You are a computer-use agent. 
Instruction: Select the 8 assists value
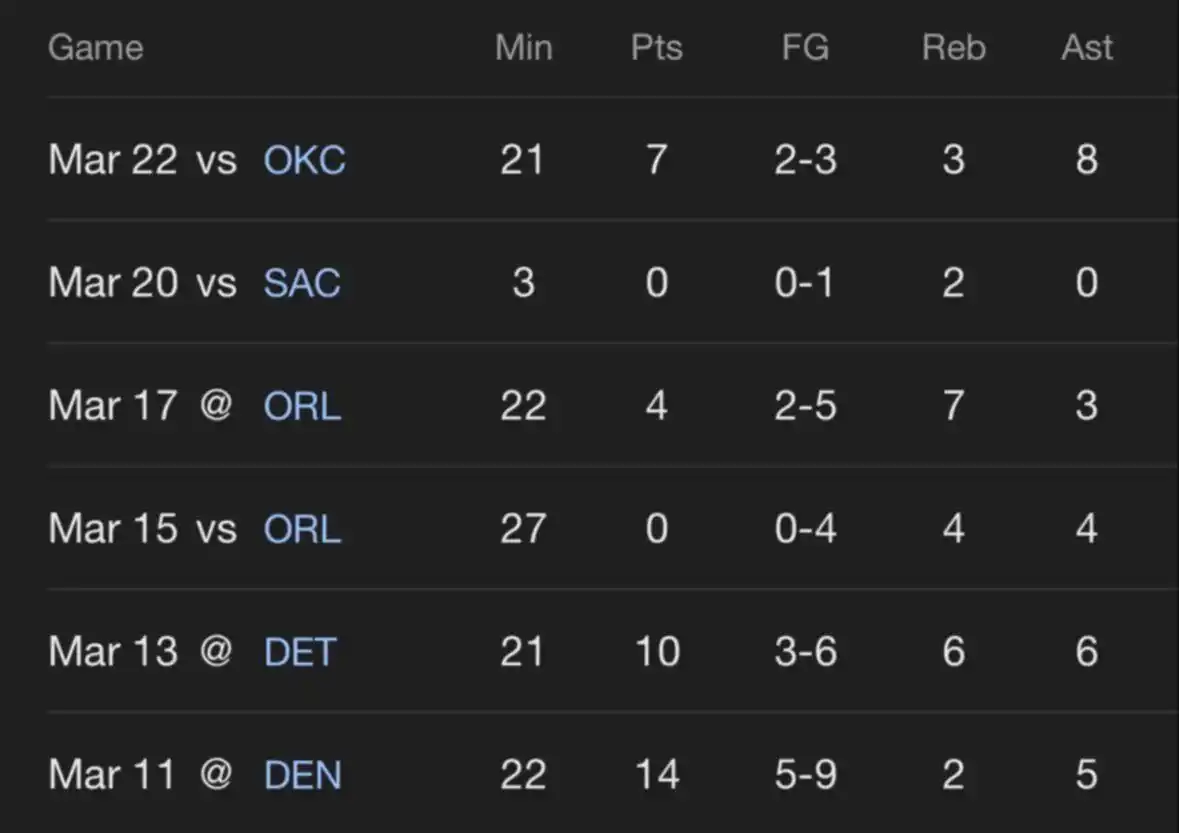(x=1087, y=160)
